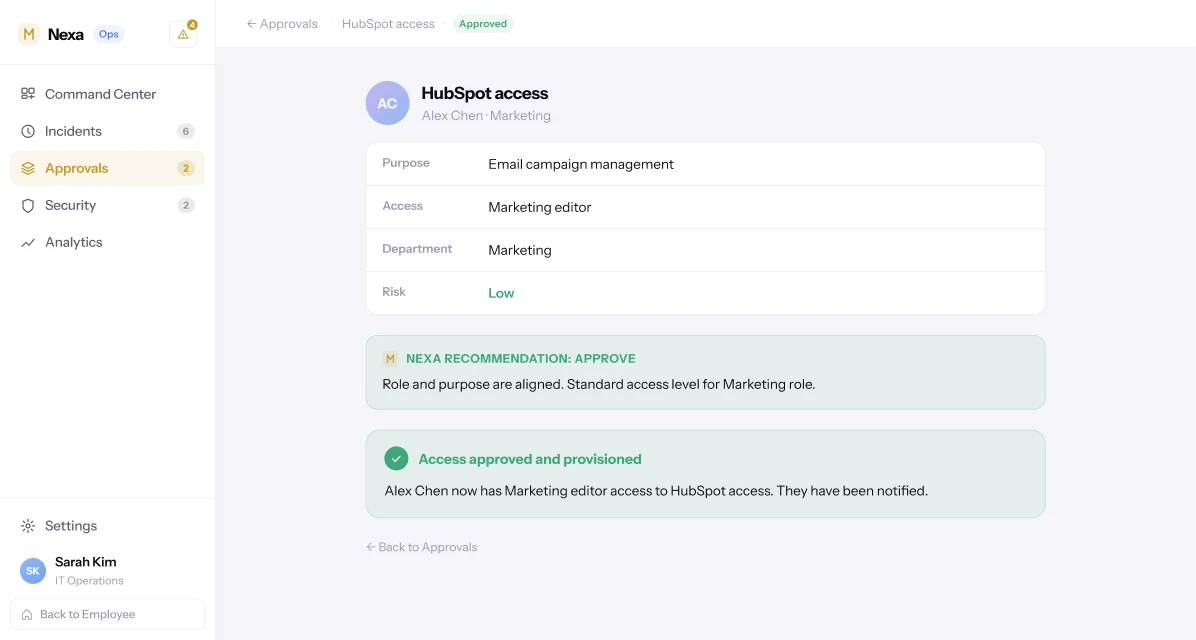Click the IT Operations role text
1196x640 pixels.
pyautogui.click(x=88, y=581)
